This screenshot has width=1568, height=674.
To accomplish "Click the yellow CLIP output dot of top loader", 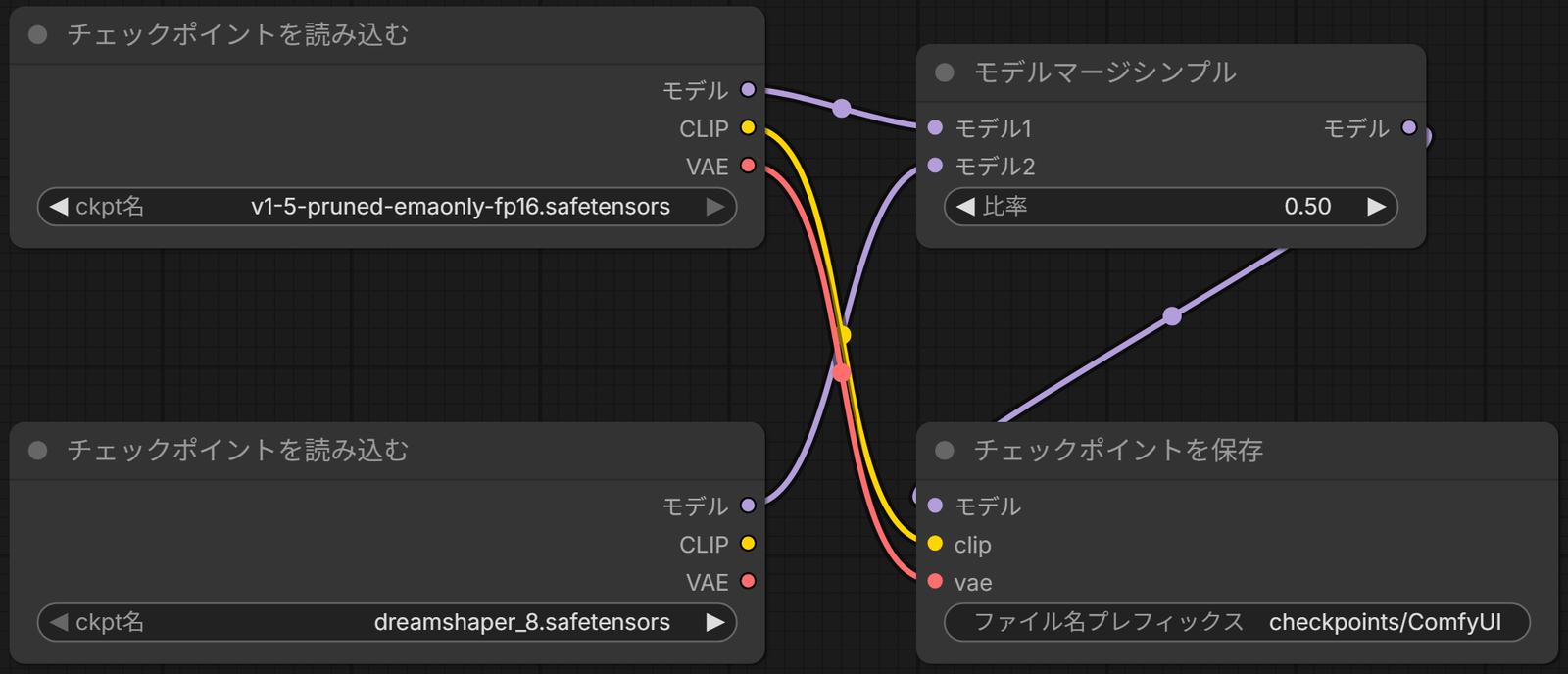I will 748,128.
